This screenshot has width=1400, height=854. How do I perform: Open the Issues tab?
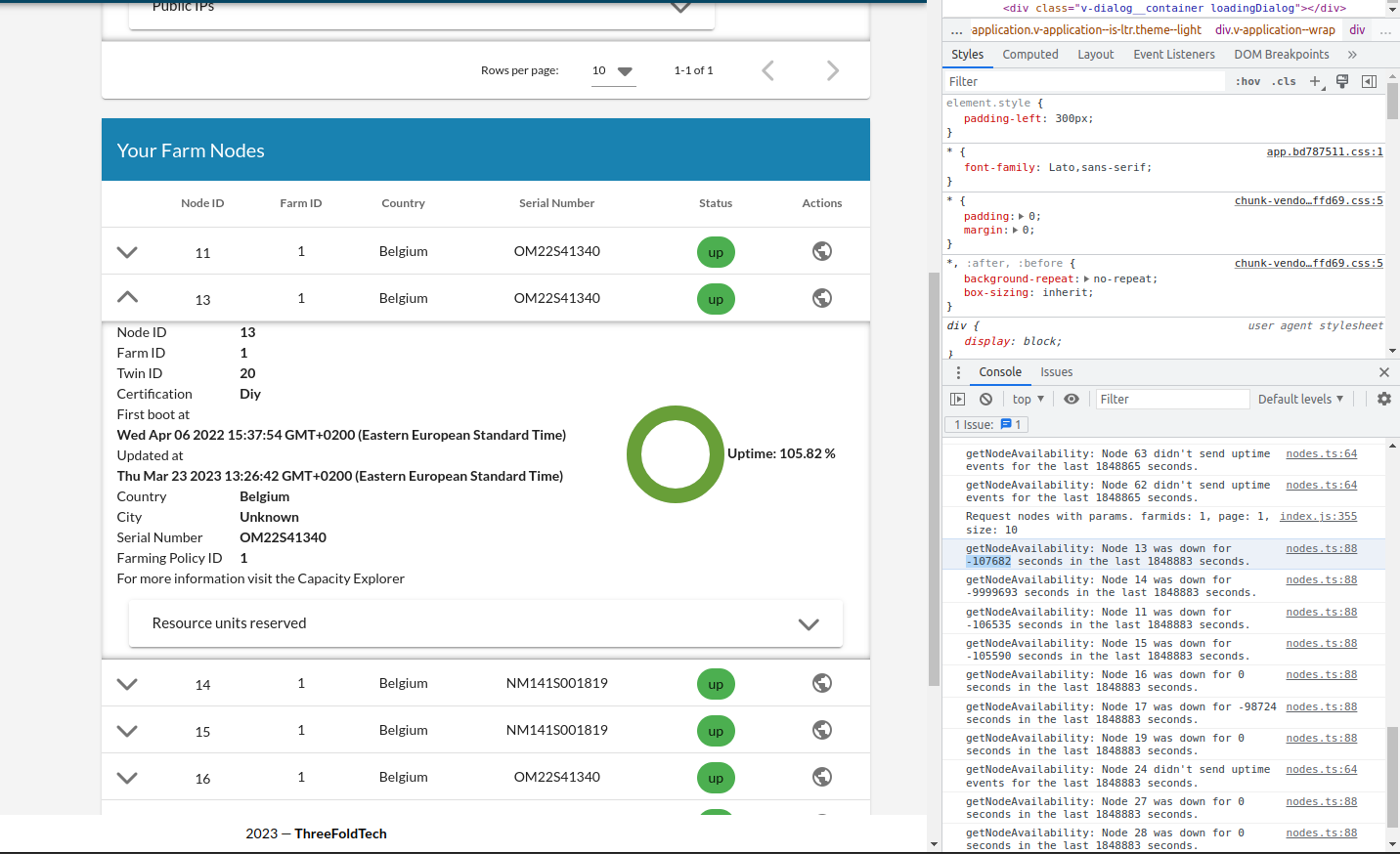(x=1056, y=372)
